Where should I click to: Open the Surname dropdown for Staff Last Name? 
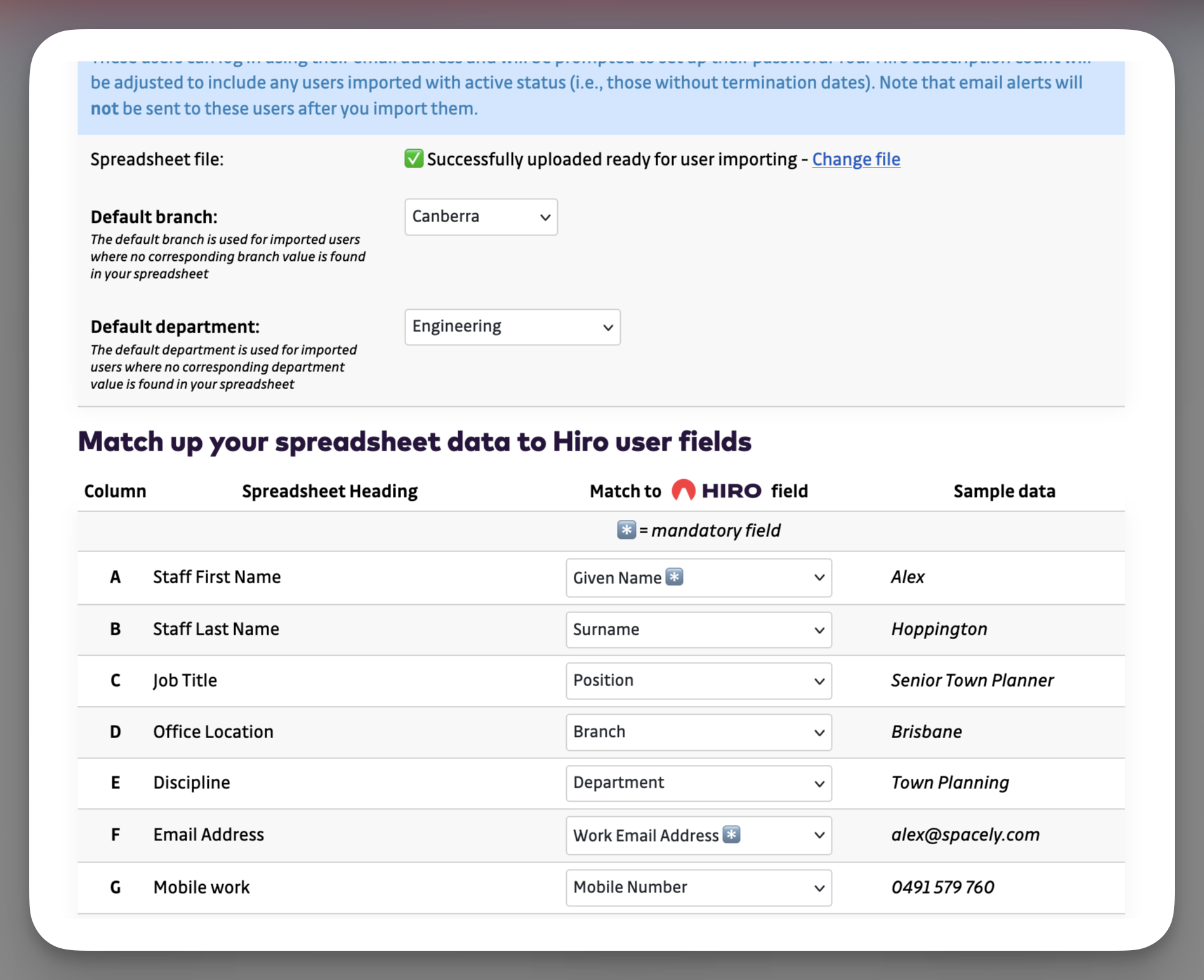pos(698,630)
